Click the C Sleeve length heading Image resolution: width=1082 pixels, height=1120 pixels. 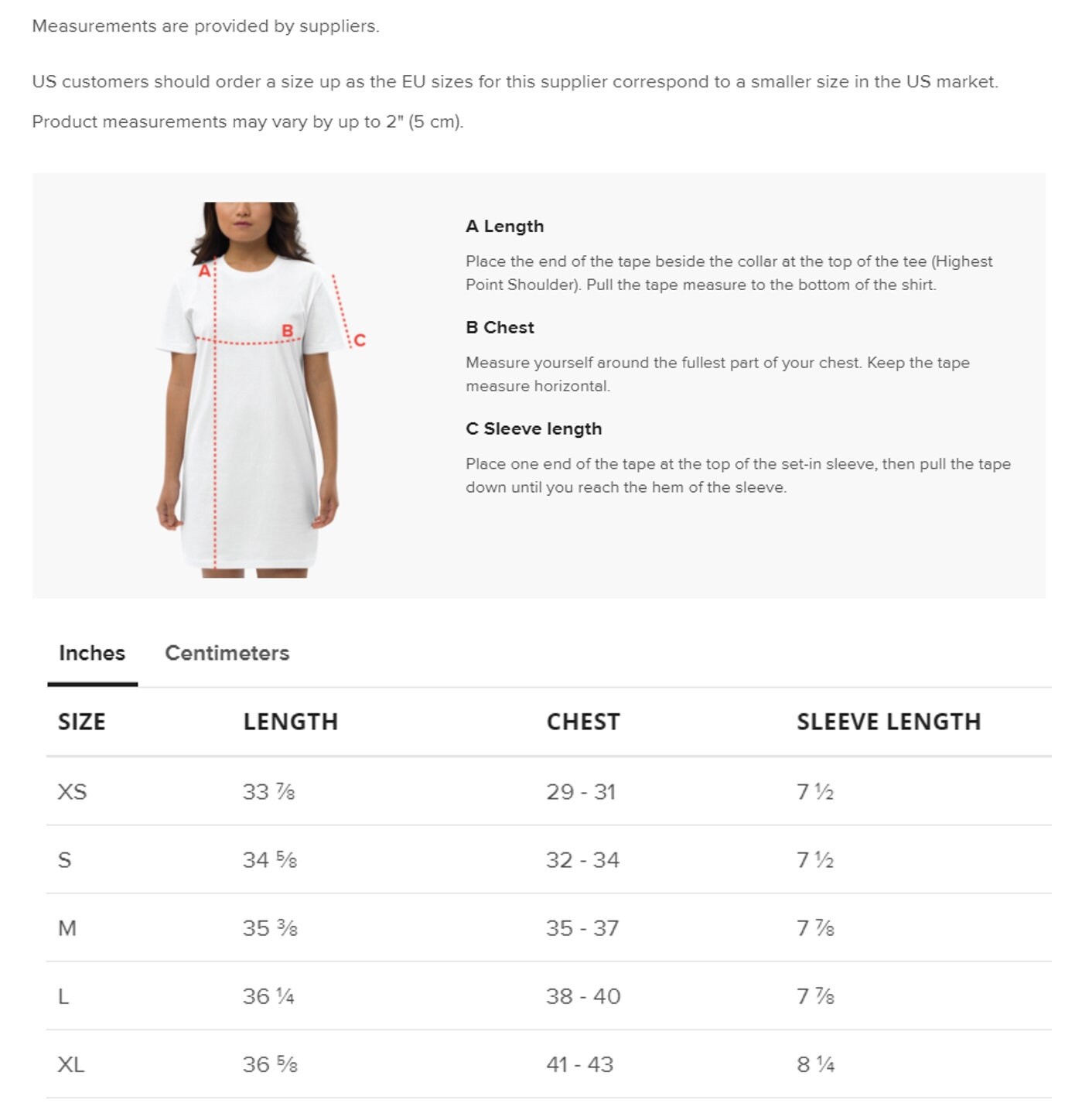pyautogui.click(x=534, y=429)
